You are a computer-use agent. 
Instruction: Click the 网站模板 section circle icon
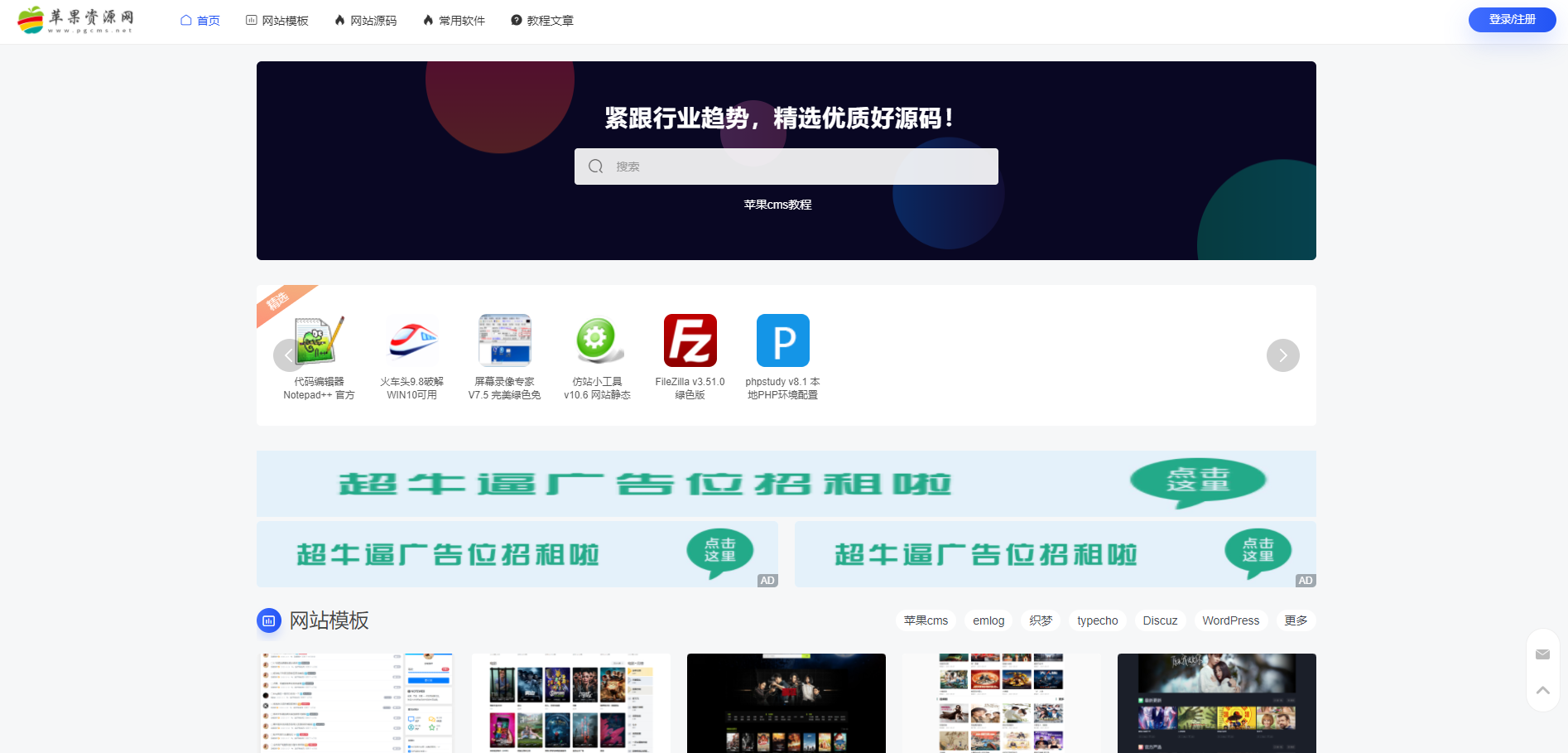268,620
